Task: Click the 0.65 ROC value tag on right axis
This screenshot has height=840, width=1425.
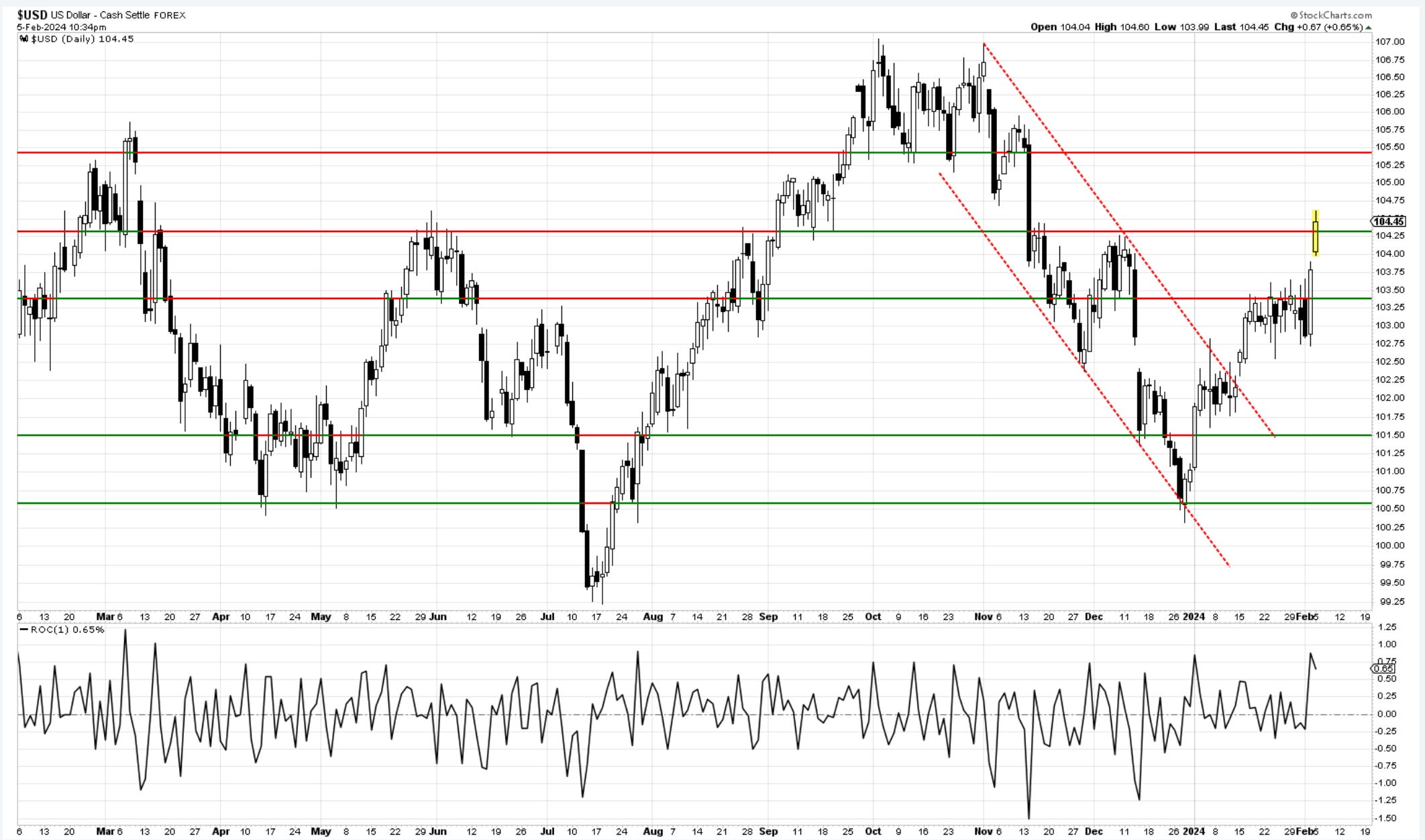Action: 1384,668
